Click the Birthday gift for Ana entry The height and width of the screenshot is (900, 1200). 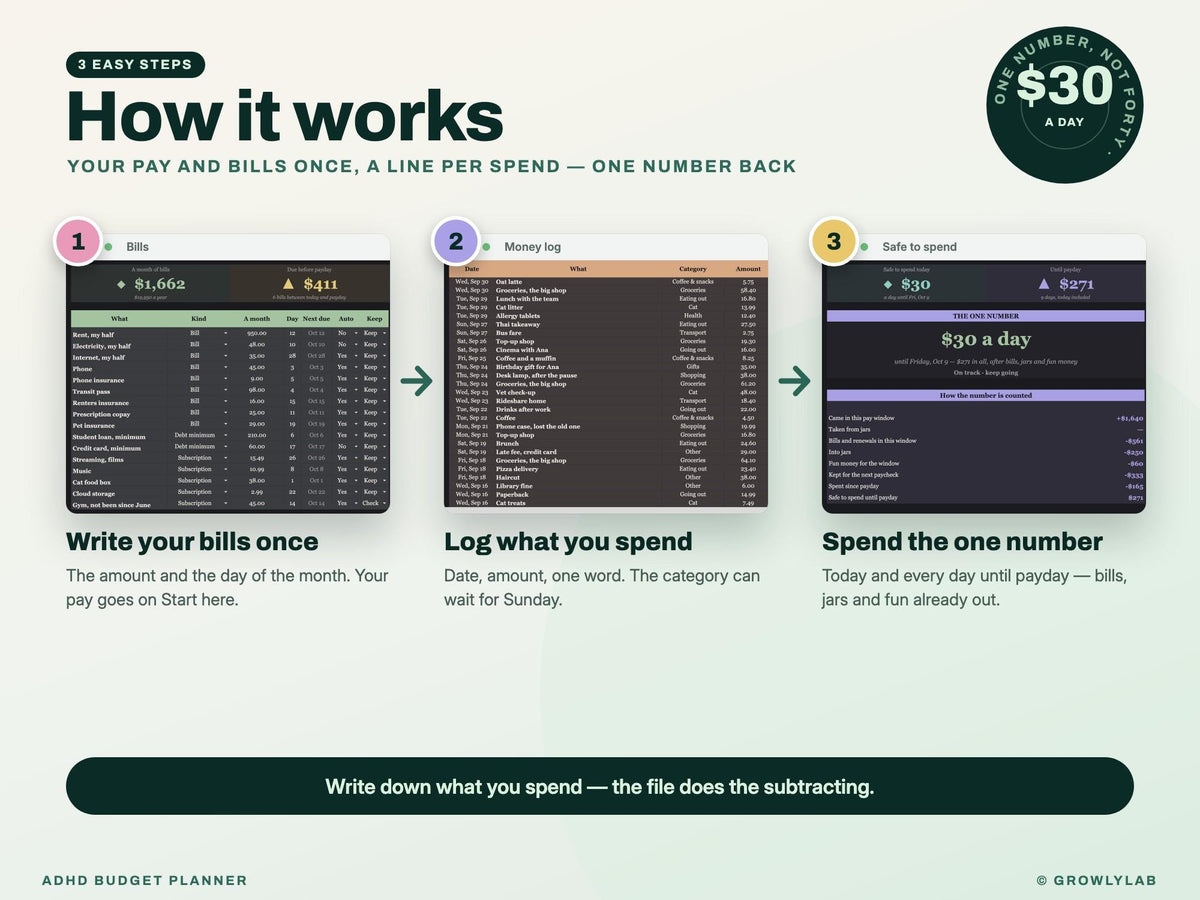(x=527, y=367)
